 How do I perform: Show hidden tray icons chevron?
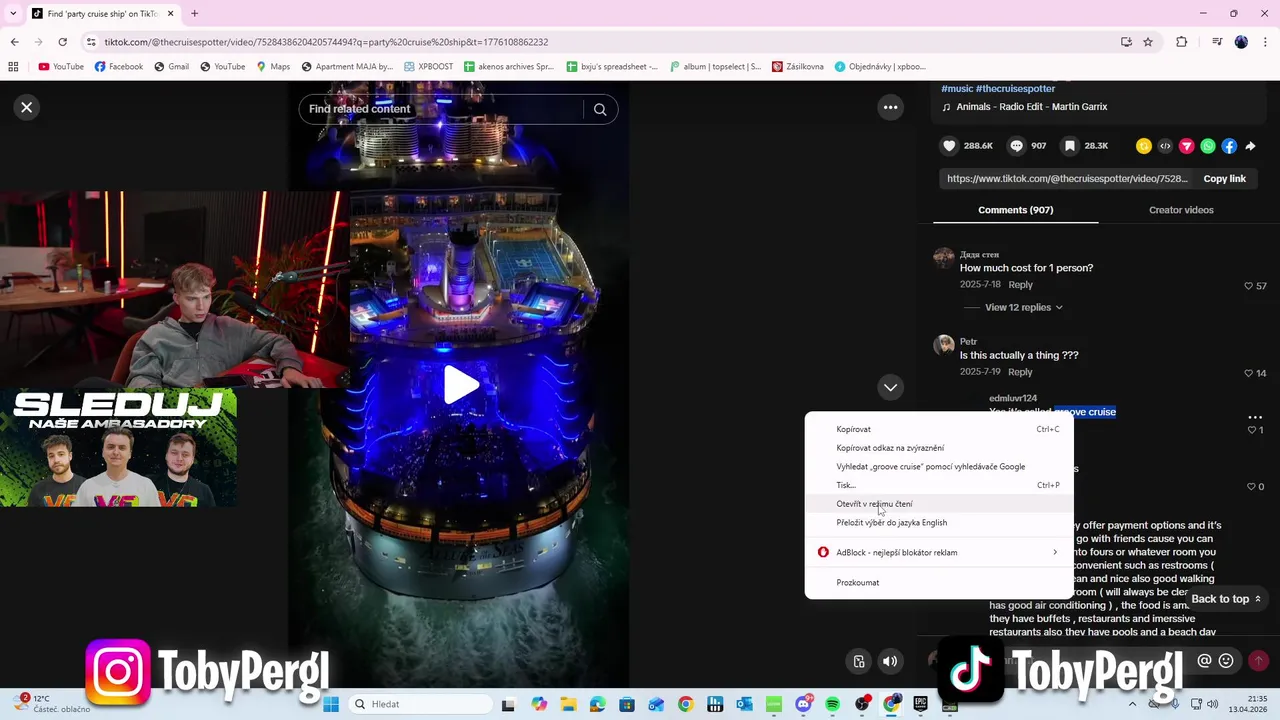(x=1132, y=704)
